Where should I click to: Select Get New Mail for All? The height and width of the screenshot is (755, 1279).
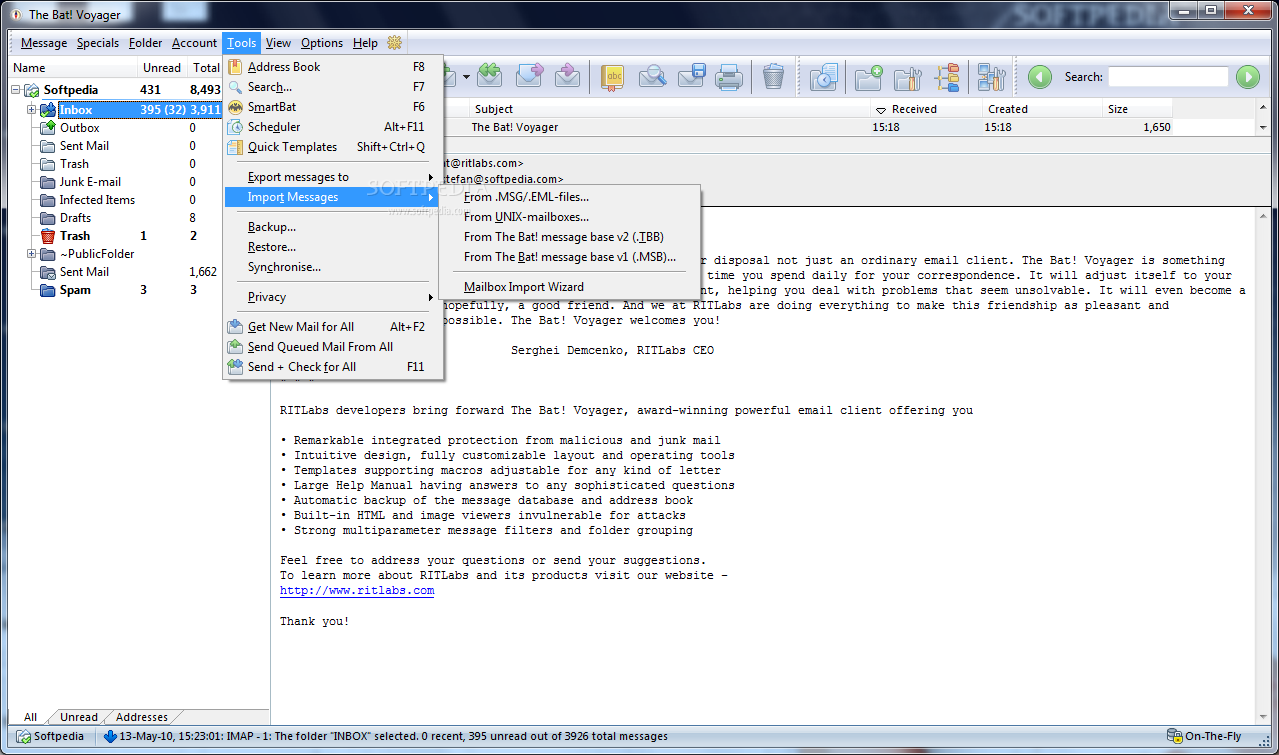tap(333, 327)
